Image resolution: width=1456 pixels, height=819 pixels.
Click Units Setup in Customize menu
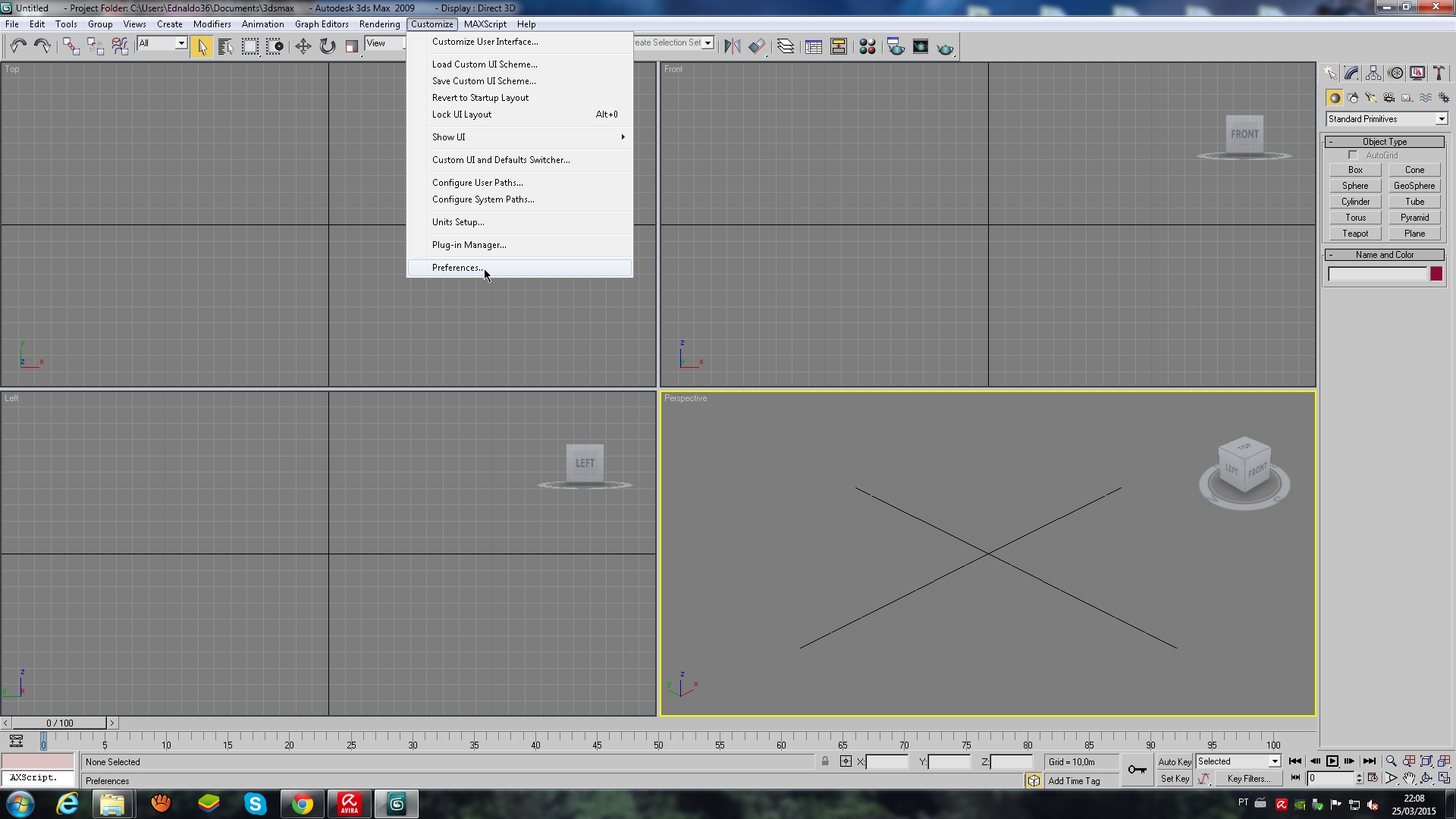click(458, 221)
